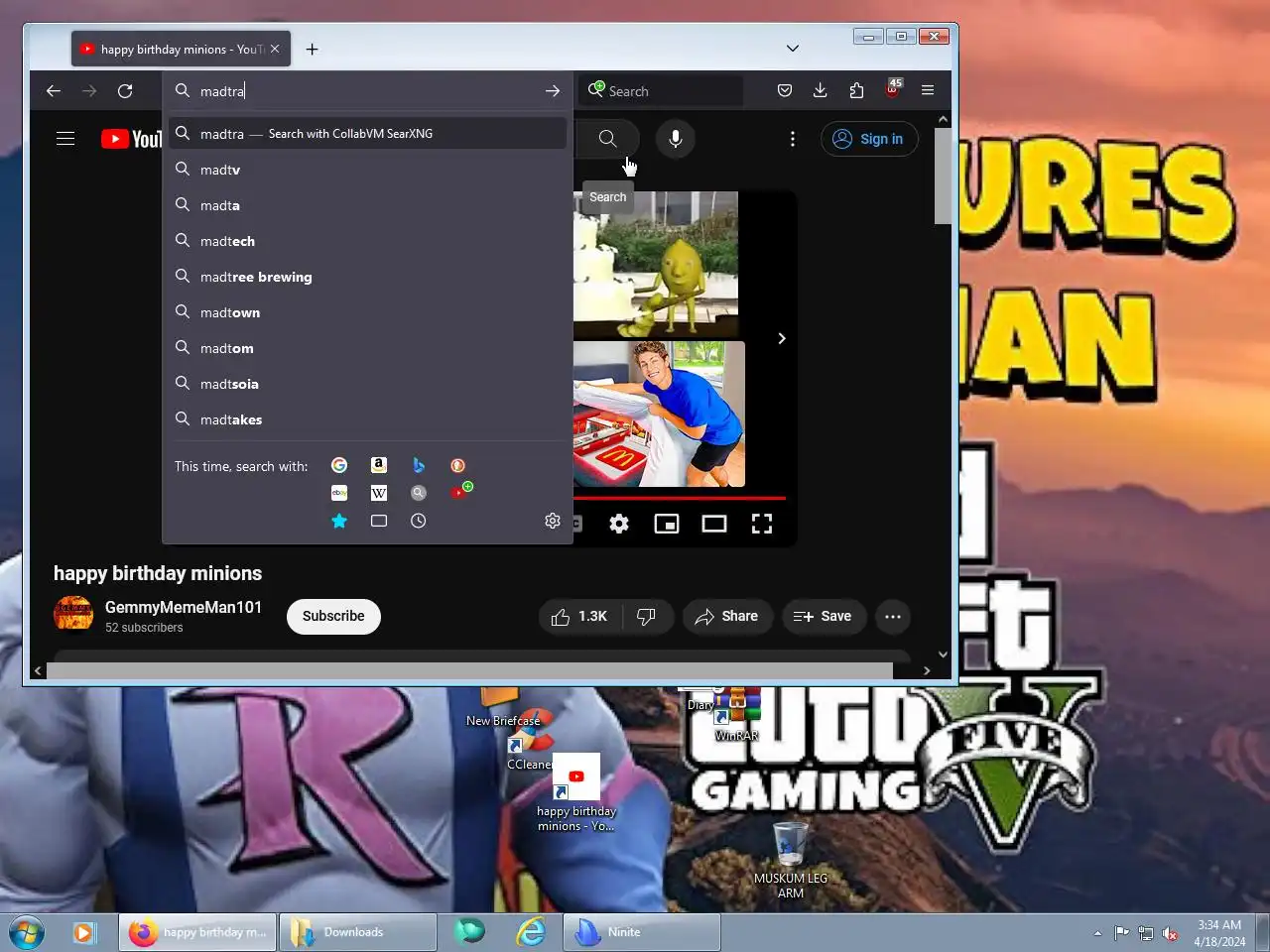Open the YouTube guide hamburger menu

click(x=65, y=139)
